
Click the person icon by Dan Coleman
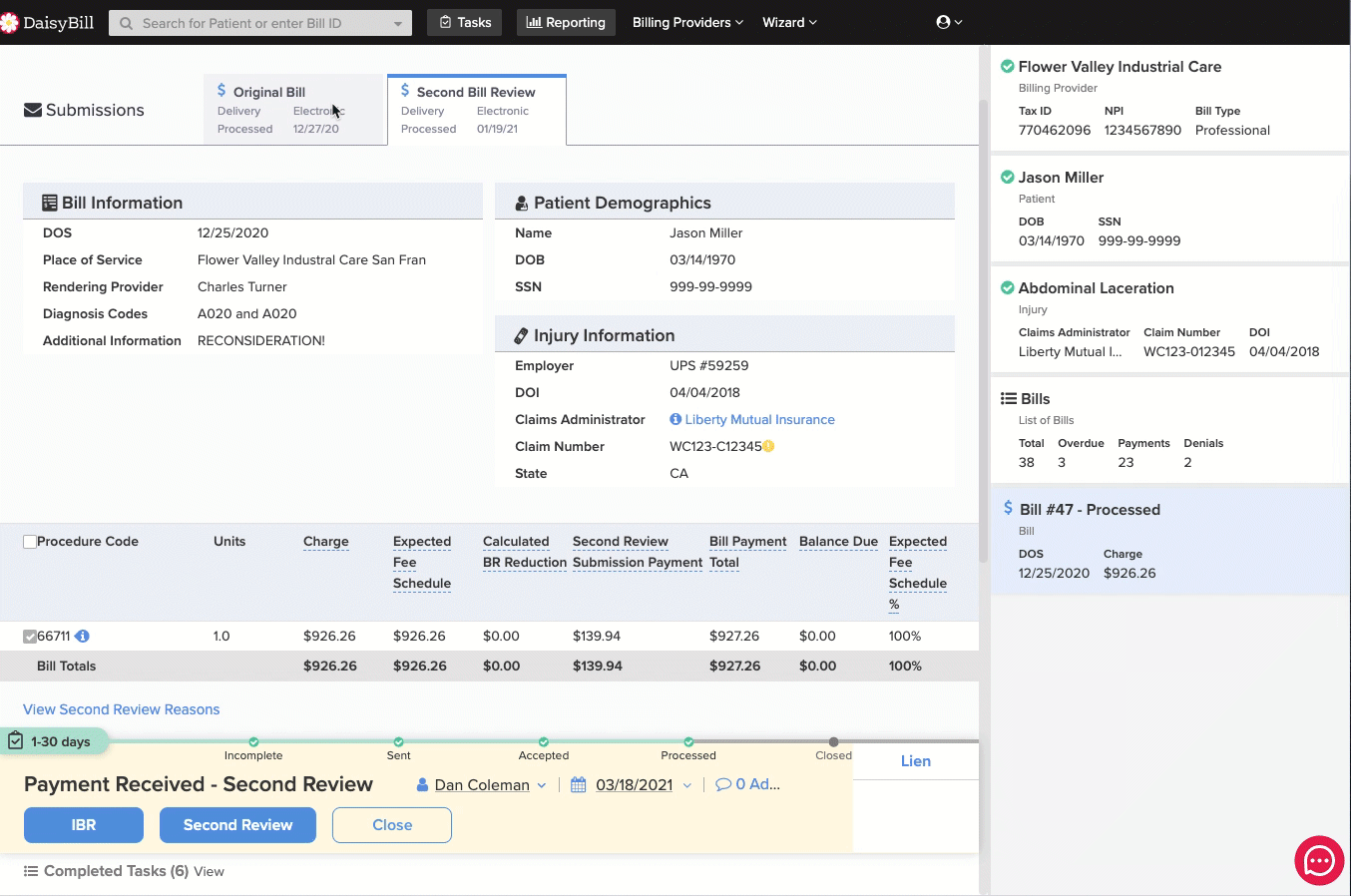pyautogui.click(x=422, y=785)
